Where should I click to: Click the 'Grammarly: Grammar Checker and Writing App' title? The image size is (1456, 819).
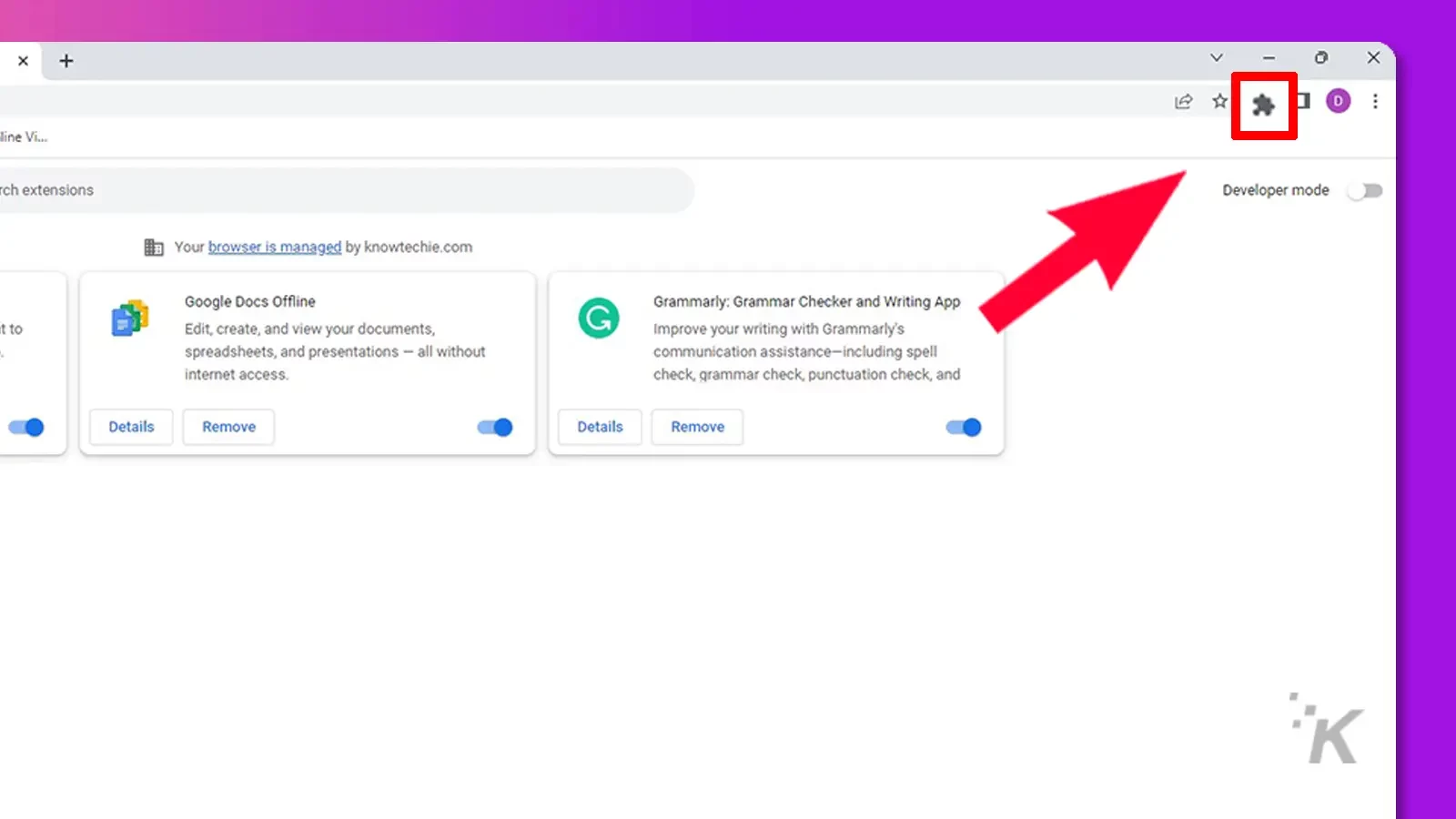tap(806, 301)
